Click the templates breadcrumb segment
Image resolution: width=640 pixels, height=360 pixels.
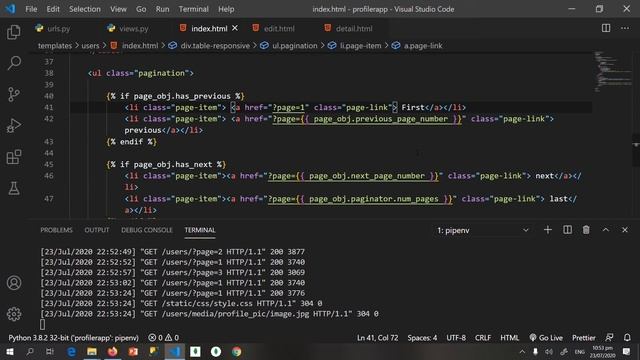click(55, 46)
